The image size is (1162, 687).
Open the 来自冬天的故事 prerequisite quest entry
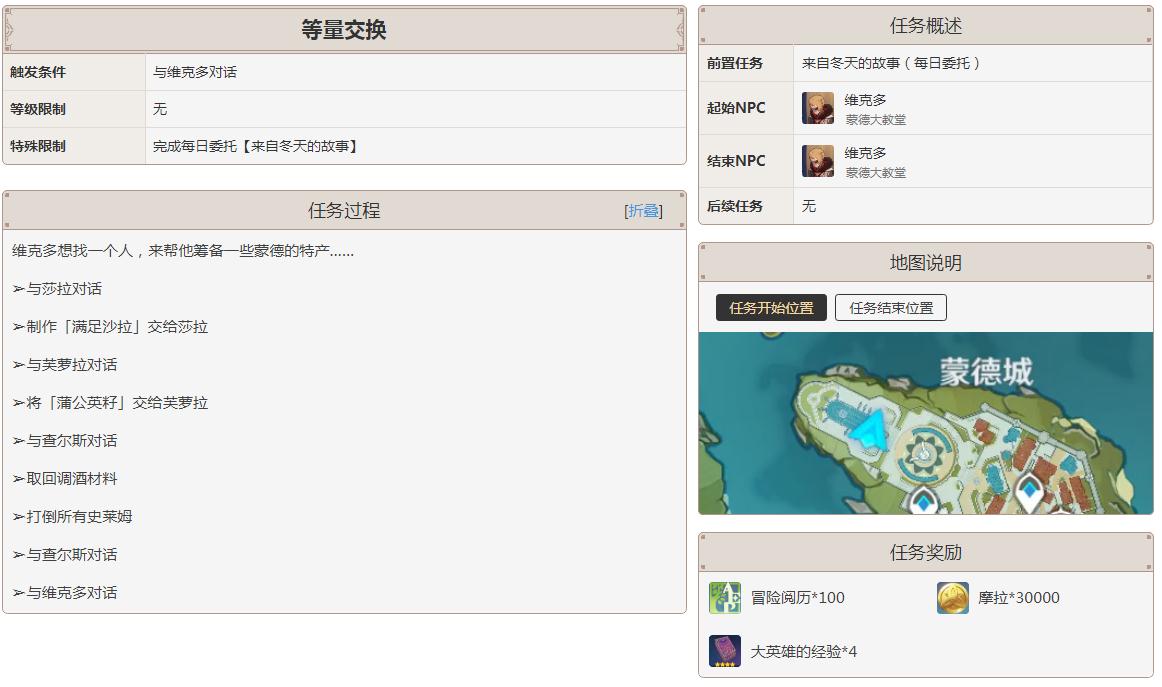[890, 63]
